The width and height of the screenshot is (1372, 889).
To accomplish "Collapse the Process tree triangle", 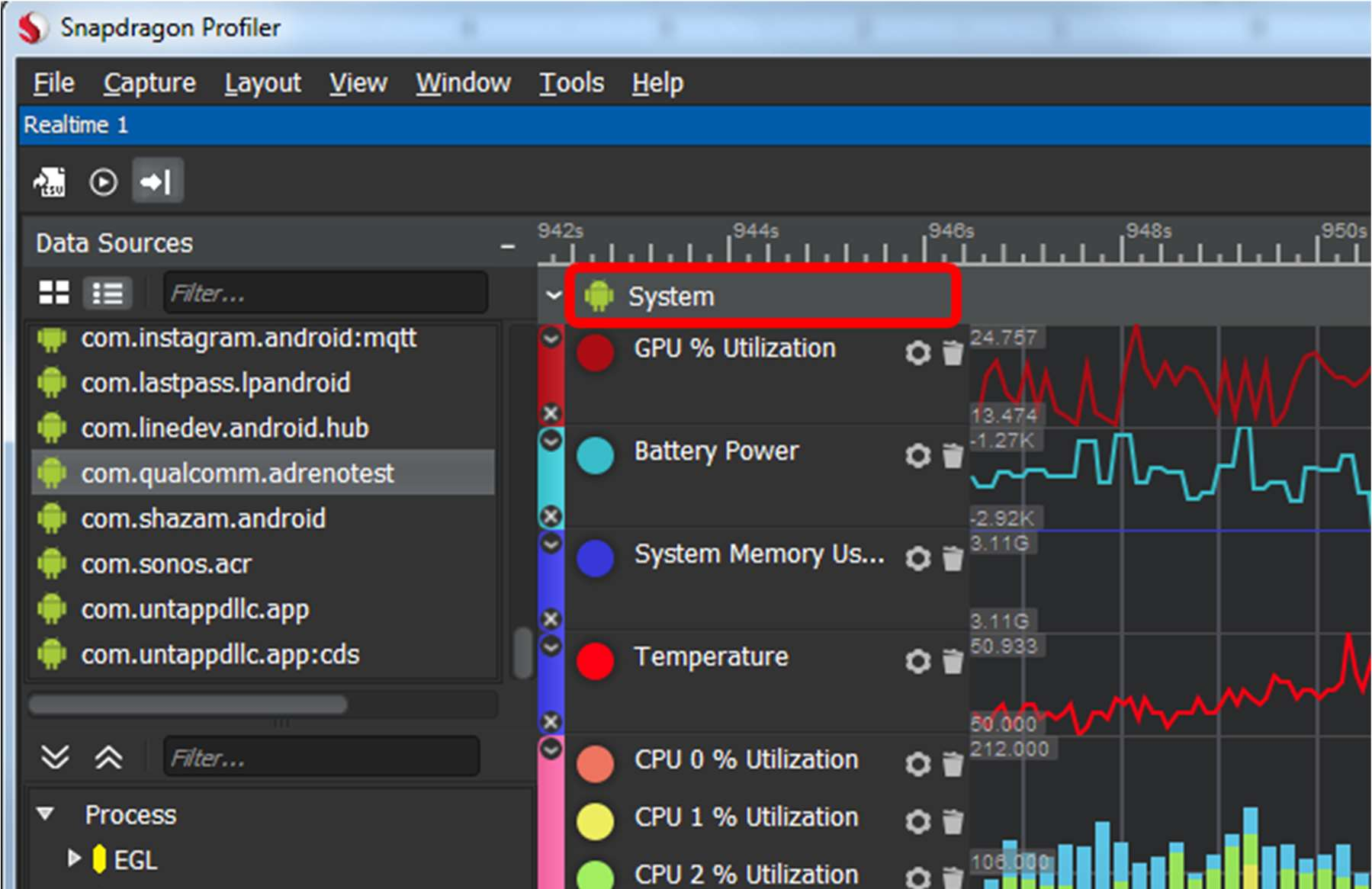I will tap(44, 814).
